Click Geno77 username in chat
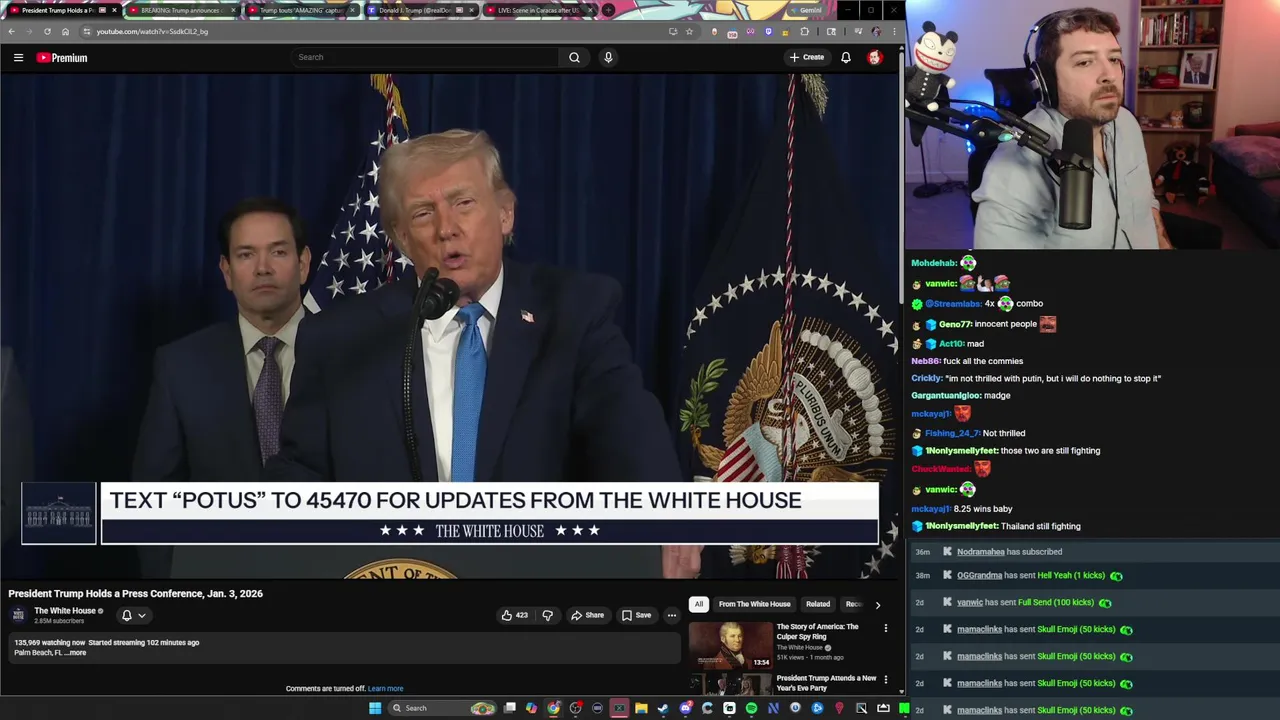Viewport: 1280px width, 720px height. tap(955, 324)
